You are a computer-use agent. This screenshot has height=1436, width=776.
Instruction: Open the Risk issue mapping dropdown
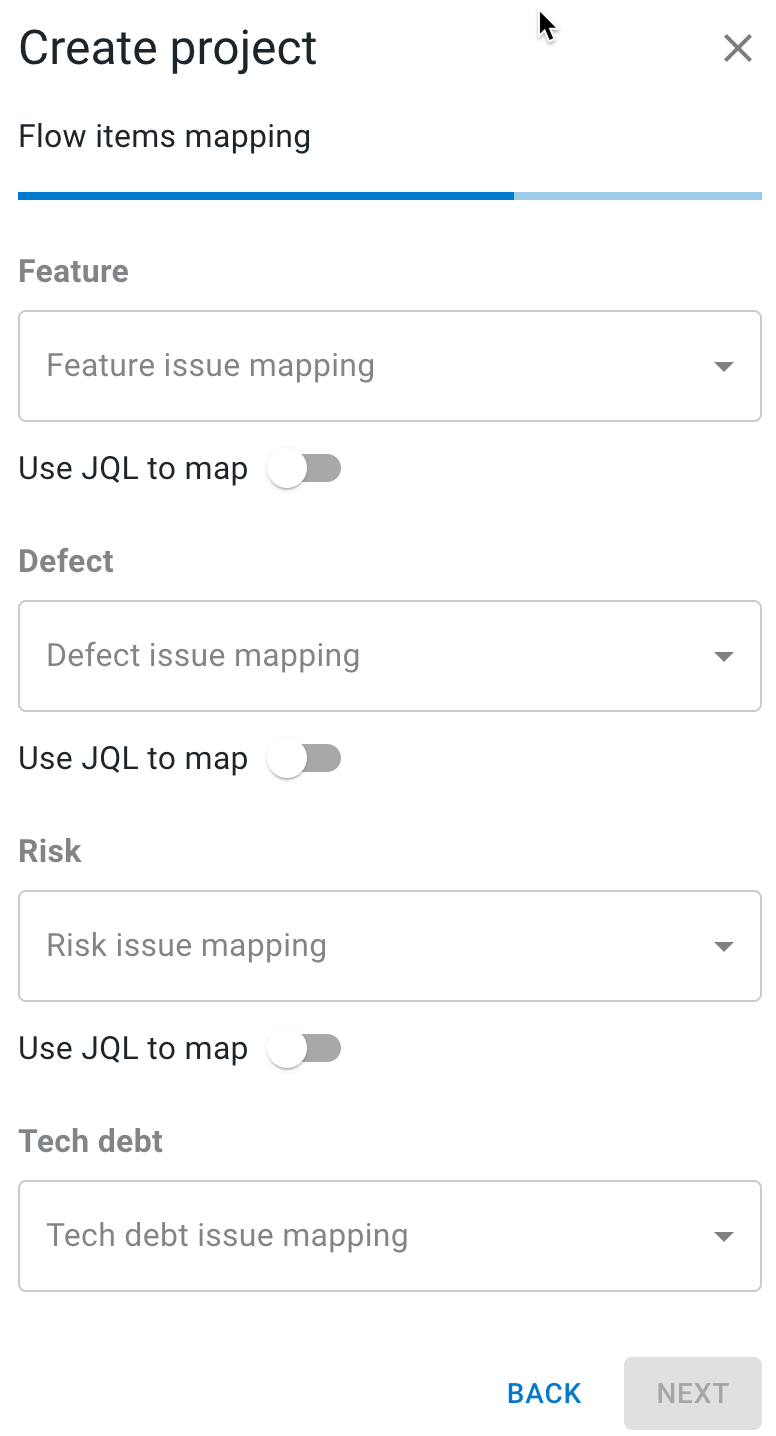point(389,946)
